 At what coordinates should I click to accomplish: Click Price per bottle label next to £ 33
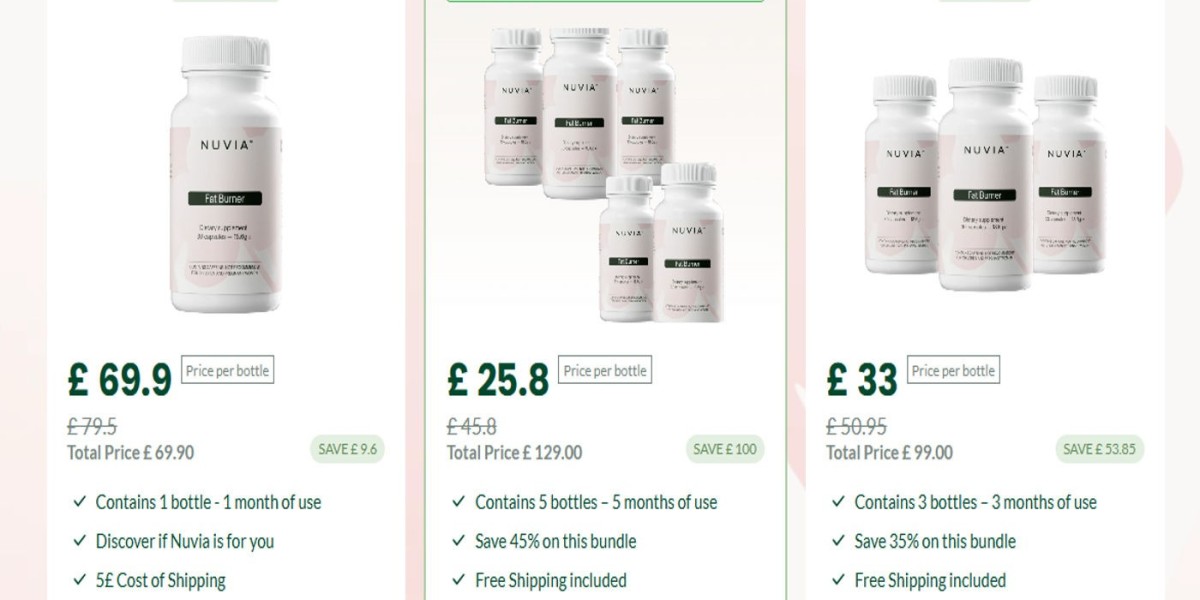(x=953, y=371)
